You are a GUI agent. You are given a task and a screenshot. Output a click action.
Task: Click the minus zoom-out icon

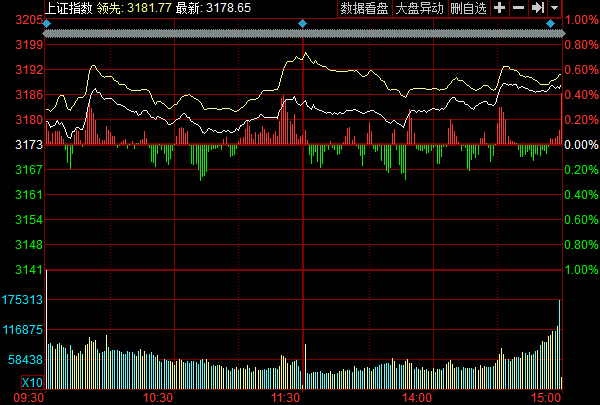518,8
